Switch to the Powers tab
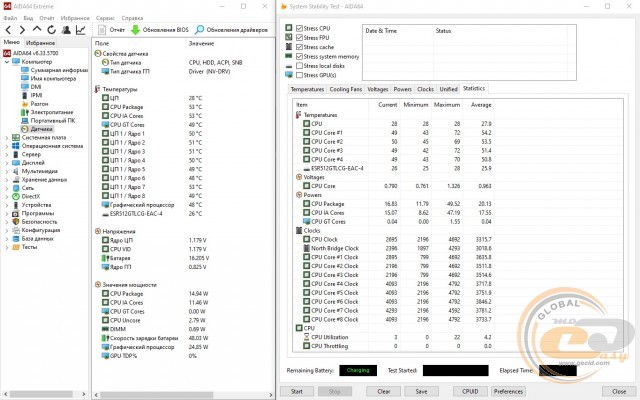640x400 pixels. coord(402,89)
